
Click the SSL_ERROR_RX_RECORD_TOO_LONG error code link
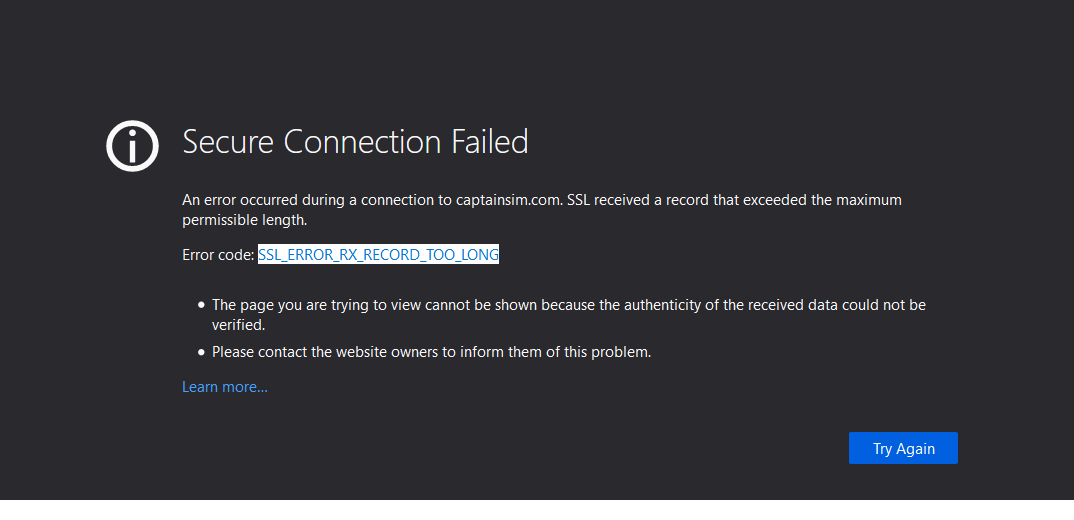coord(378,255)
